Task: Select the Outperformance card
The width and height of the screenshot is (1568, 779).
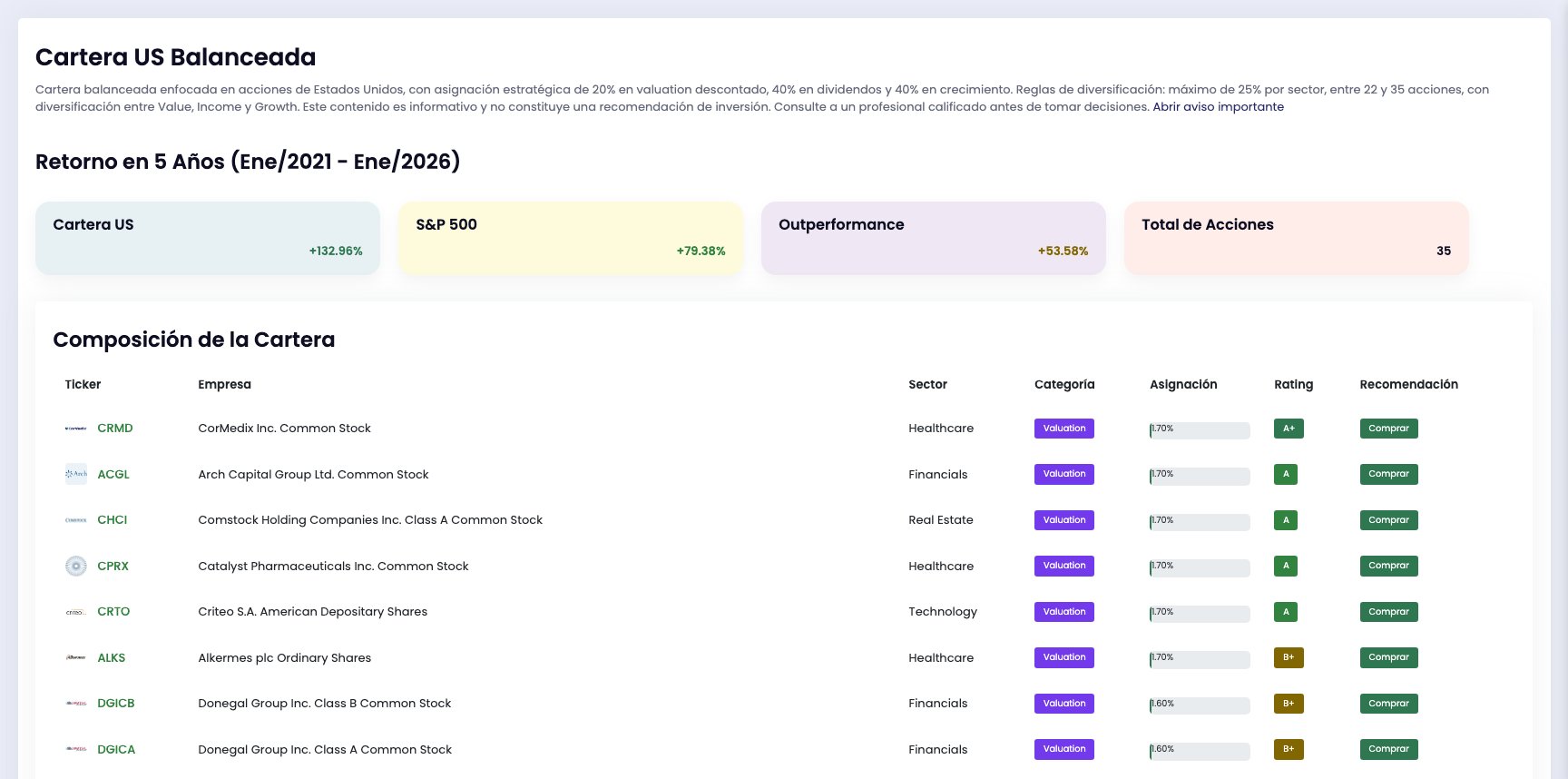Action: pos(934,238)
